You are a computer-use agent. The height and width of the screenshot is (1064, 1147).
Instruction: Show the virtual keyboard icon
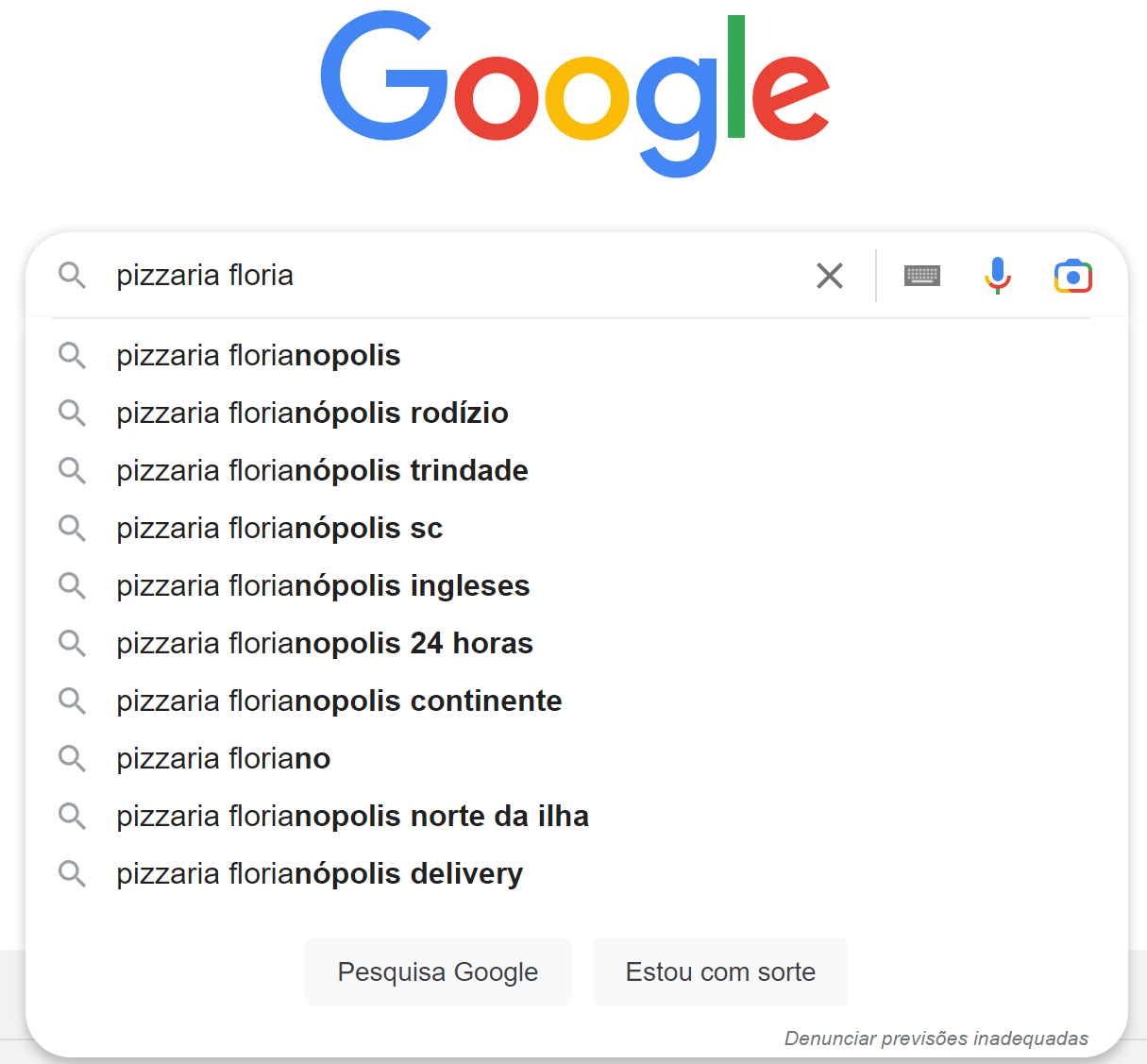(922, 275)
